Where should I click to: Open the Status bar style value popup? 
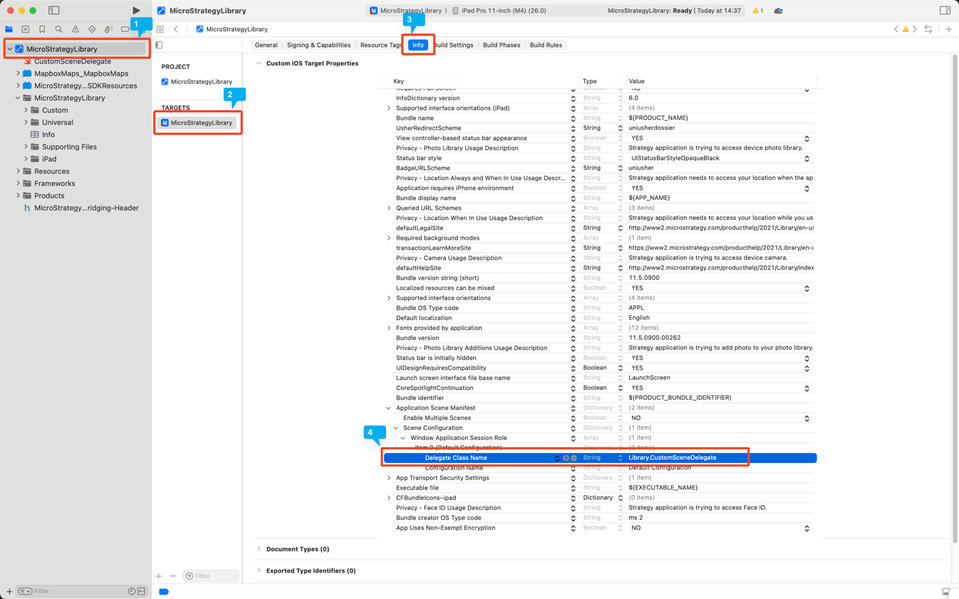[x=807, y=158]
